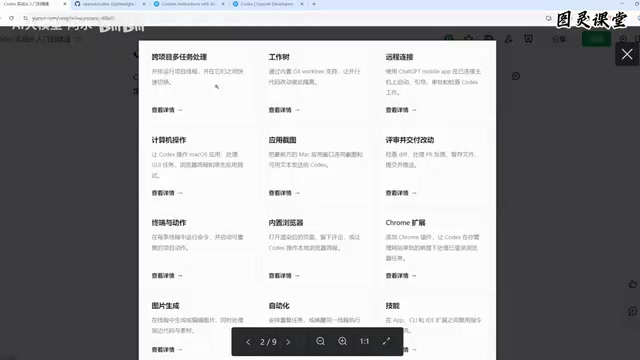
Task: Click the star favorite icon in header
Action: pos(469,39)
